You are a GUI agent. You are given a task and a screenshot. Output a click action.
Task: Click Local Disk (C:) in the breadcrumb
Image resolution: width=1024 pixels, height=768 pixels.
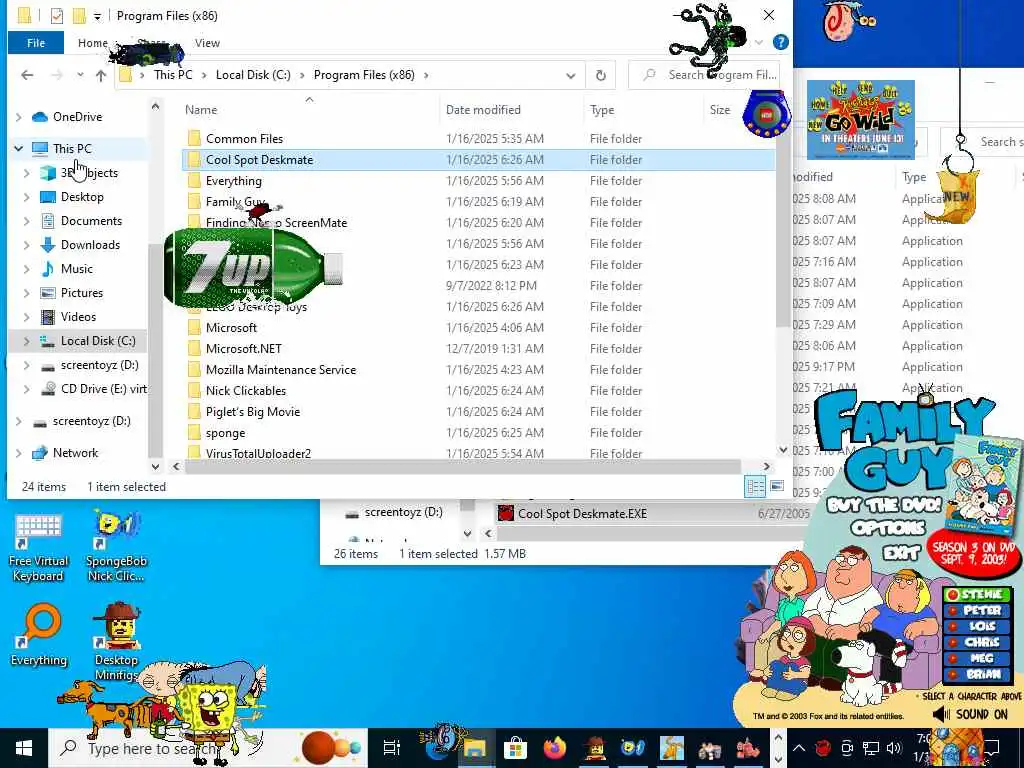click(x=253, y=75)
